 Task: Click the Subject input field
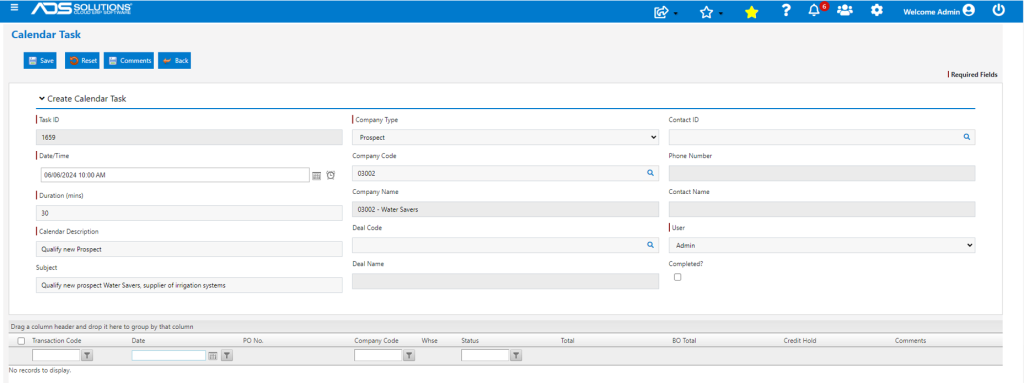coord(189,285)
